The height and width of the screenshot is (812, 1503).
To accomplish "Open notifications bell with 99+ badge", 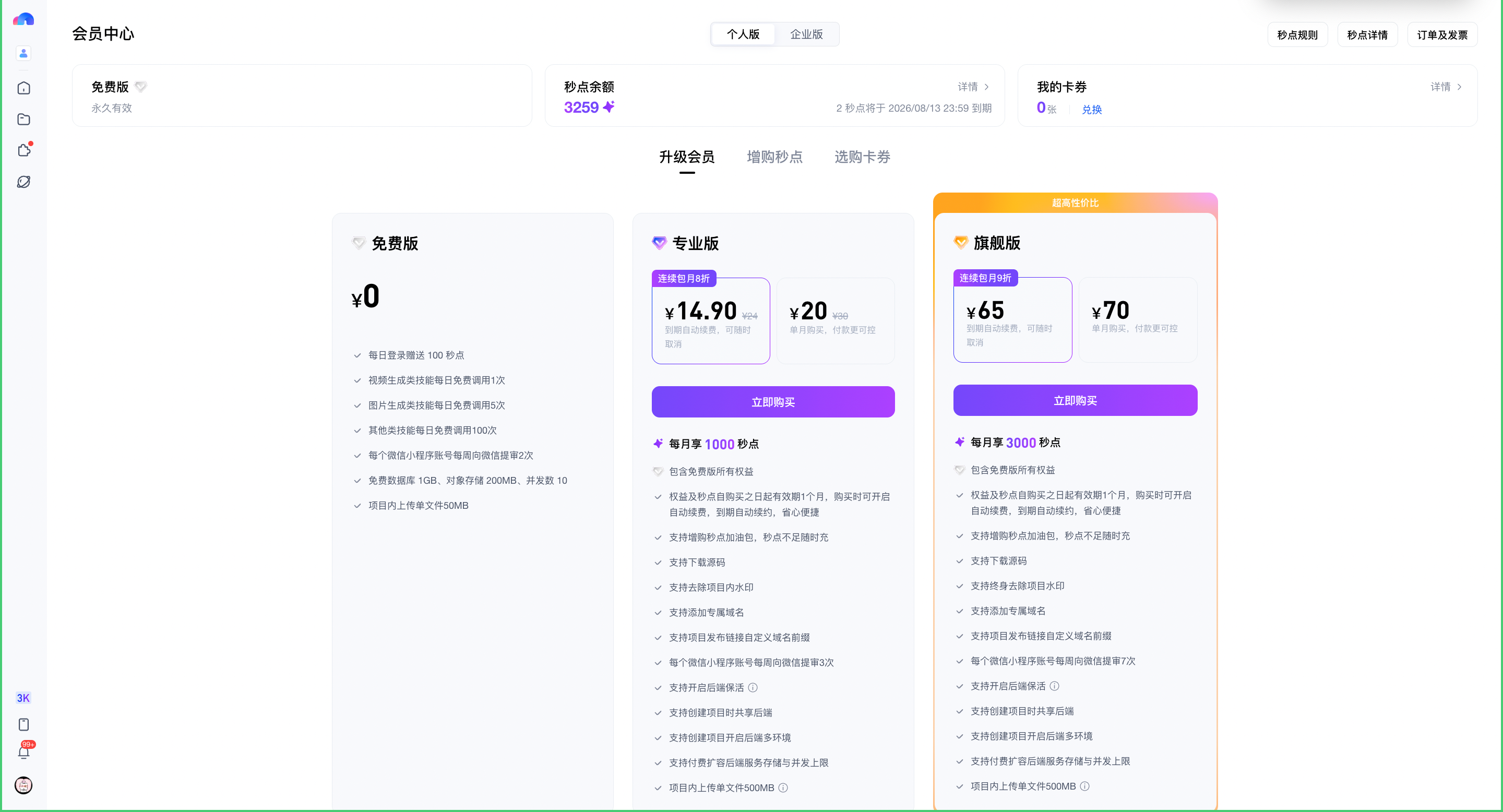I will pyautogui.click(x=24, y=751).
